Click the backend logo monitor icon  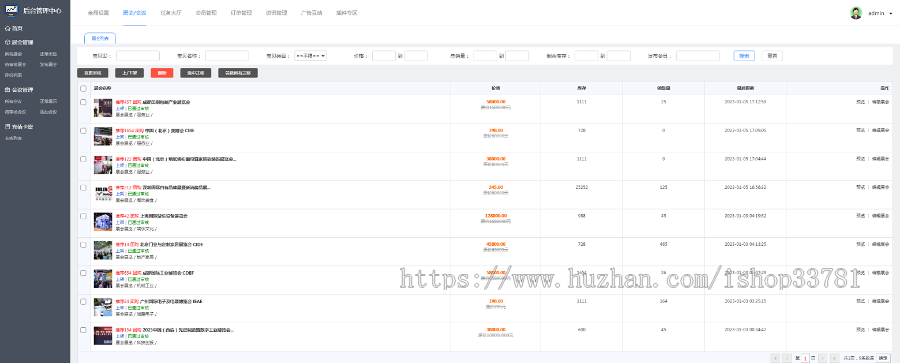[12, 11]
